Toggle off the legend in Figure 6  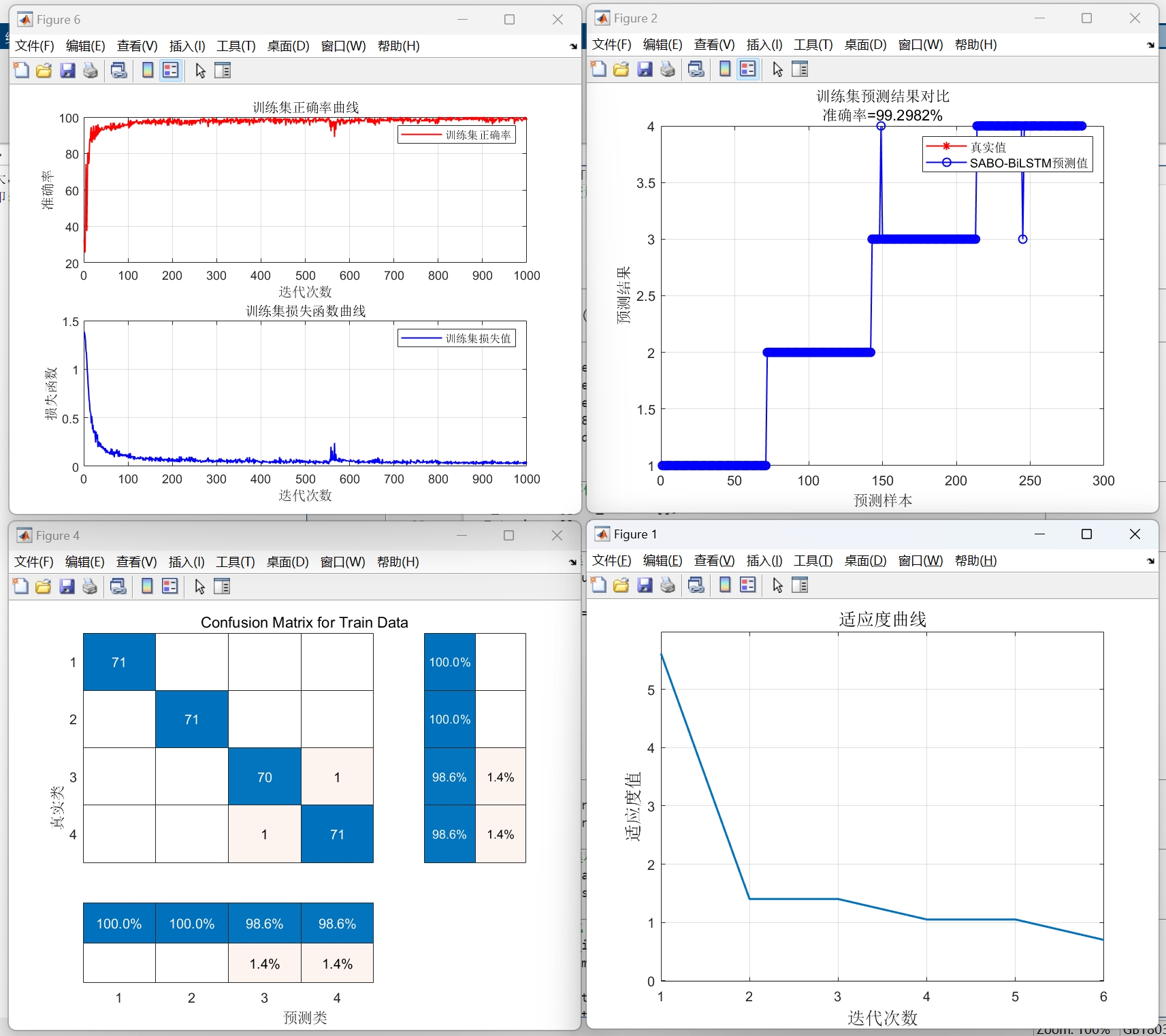pos(170,70)
